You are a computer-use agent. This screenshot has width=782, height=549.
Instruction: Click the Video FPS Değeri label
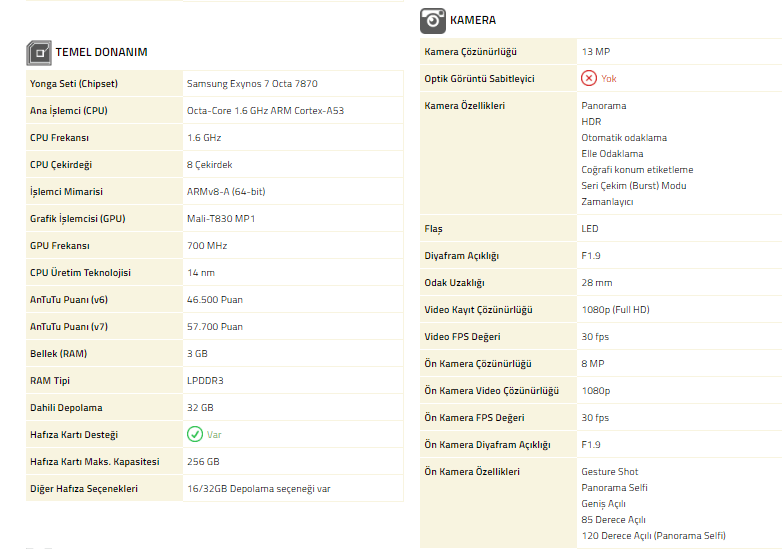pos(462,336)
